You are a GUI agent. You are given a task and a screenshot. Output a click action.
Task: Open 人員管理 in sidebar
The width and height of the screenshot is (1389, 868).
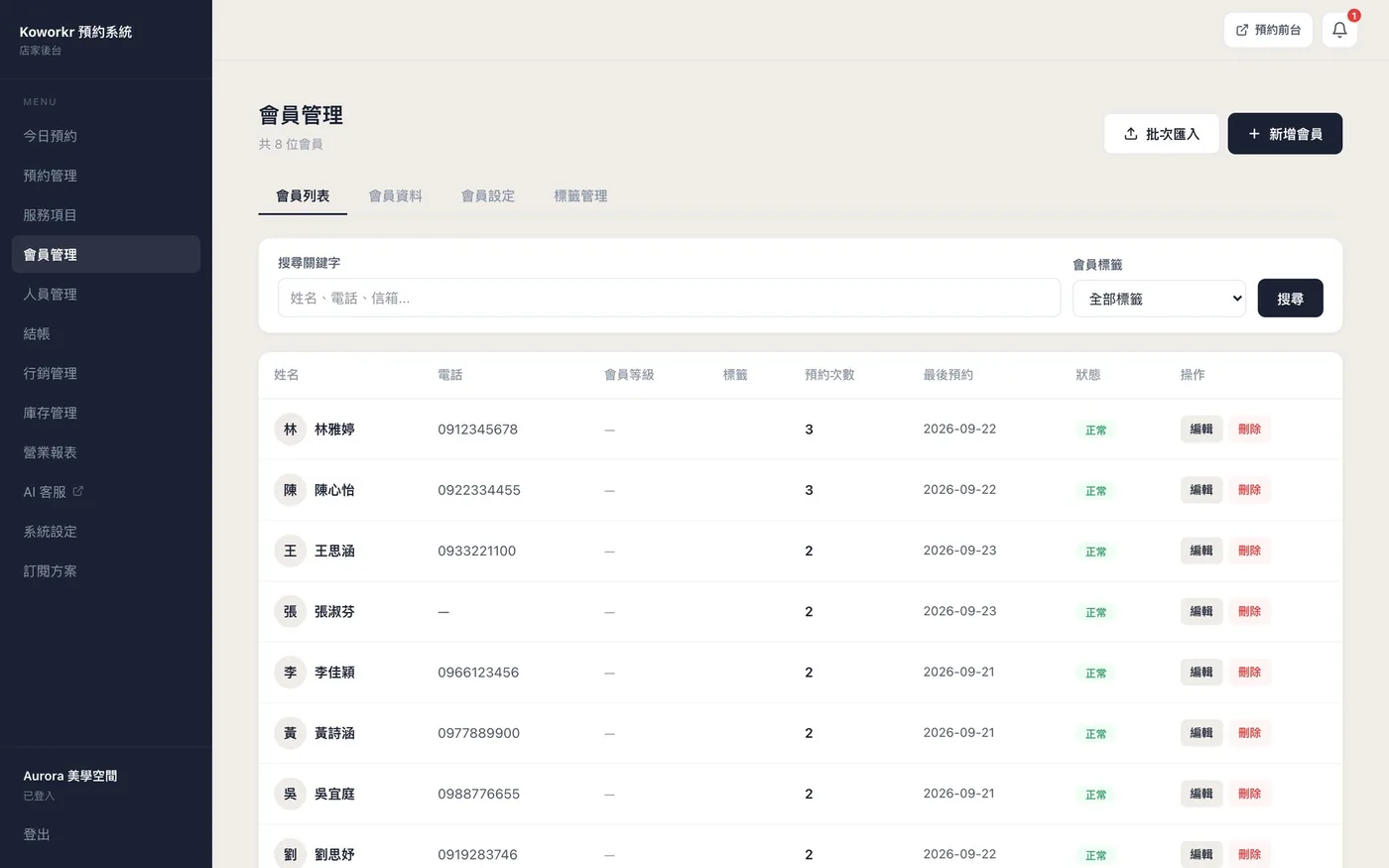tap(106, 295)
